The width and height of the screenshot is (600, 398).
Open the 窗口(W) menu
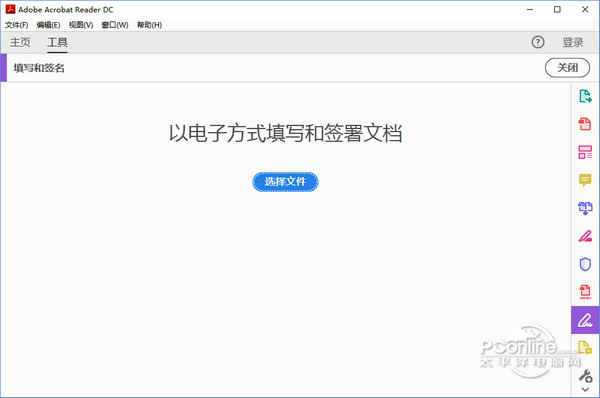[x=115, y=25]
